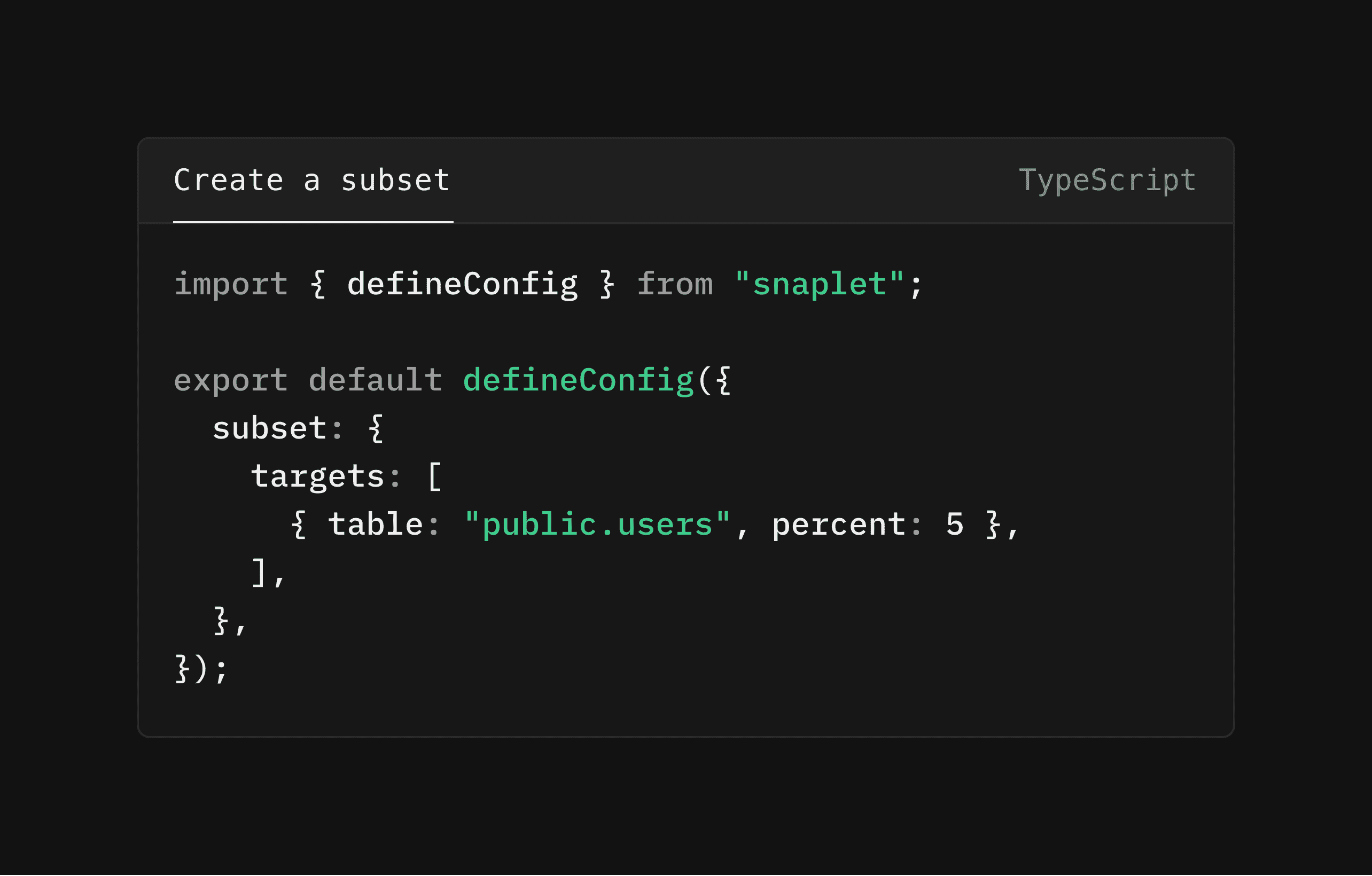
Task: Click the subset property name
Action: [x=269, y=428]
